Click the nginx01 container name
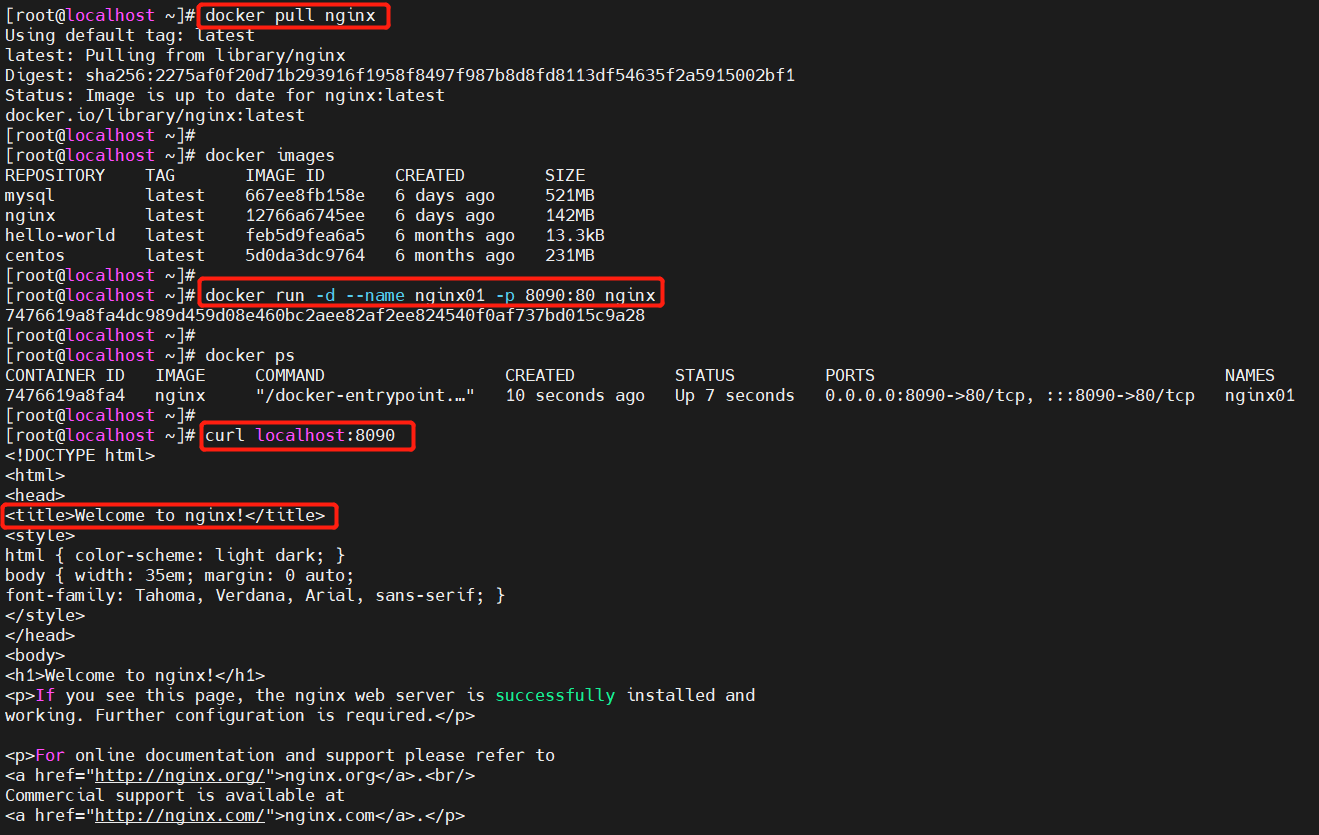Image resolution: width=1319 pixels, height=835 pixels. [1260, 395]
